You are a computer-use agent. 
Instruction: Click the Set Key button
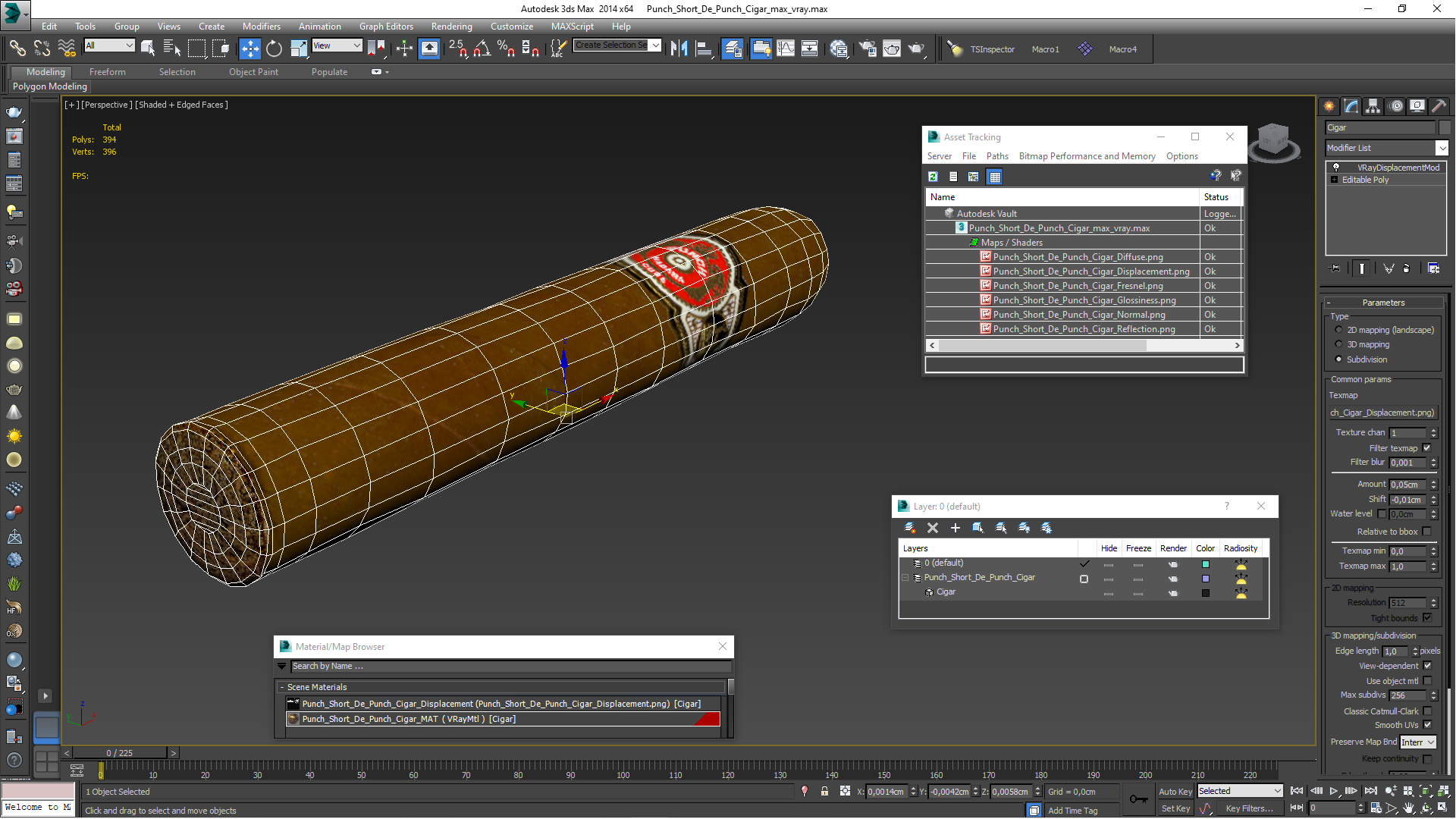[x=1175, y=808]
